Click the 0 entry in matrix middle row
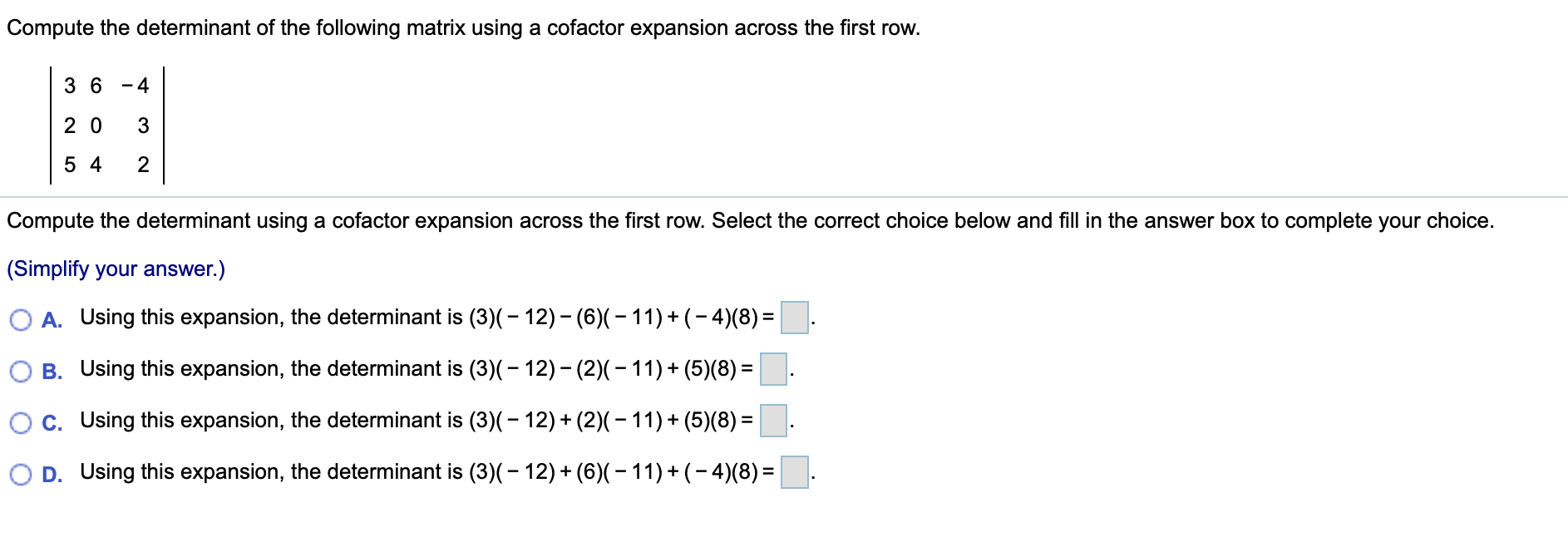The image size is (1568, 547). point(96,126)
